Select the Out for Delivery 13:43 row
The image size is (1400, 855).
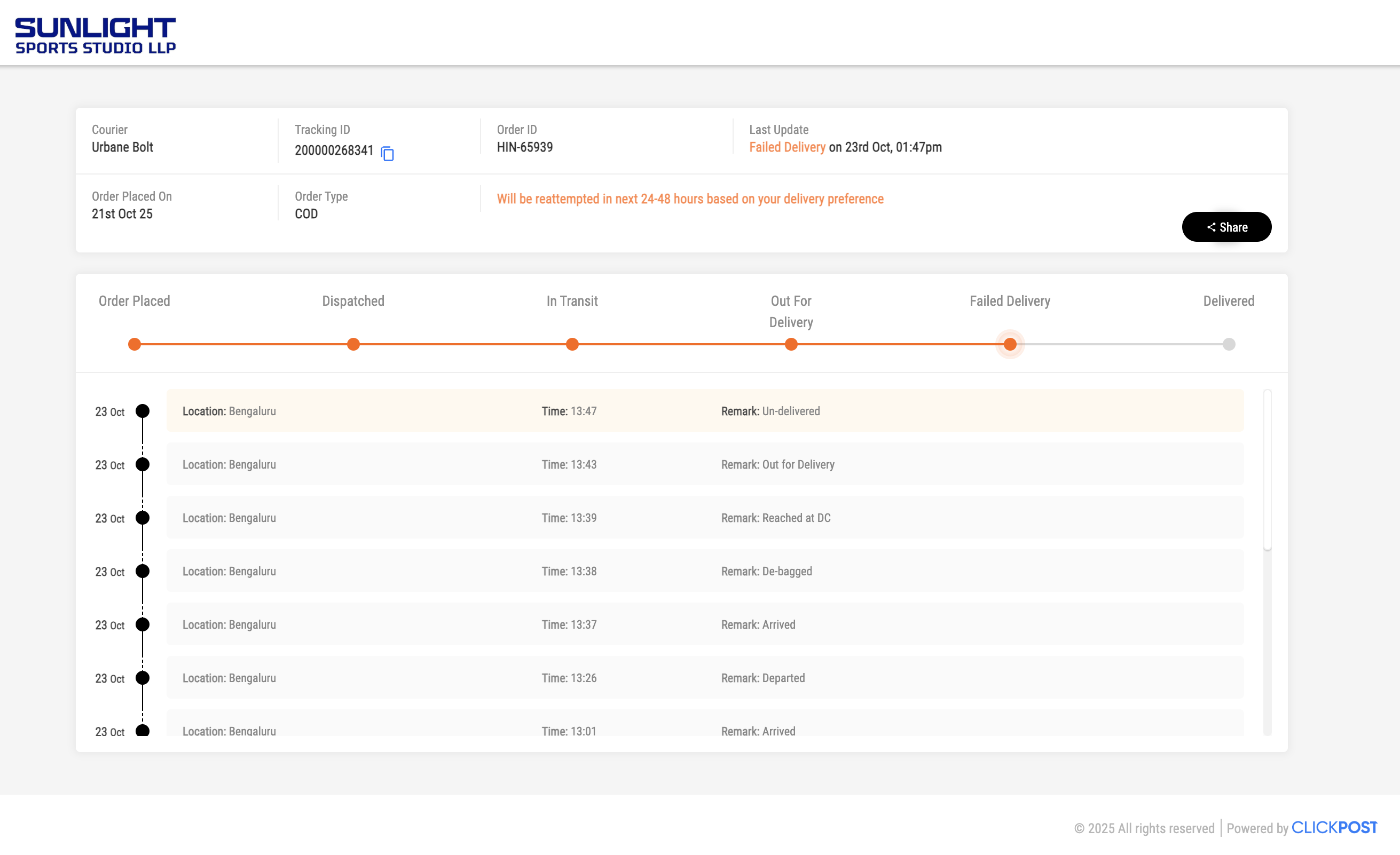click(x=705, y=464)
